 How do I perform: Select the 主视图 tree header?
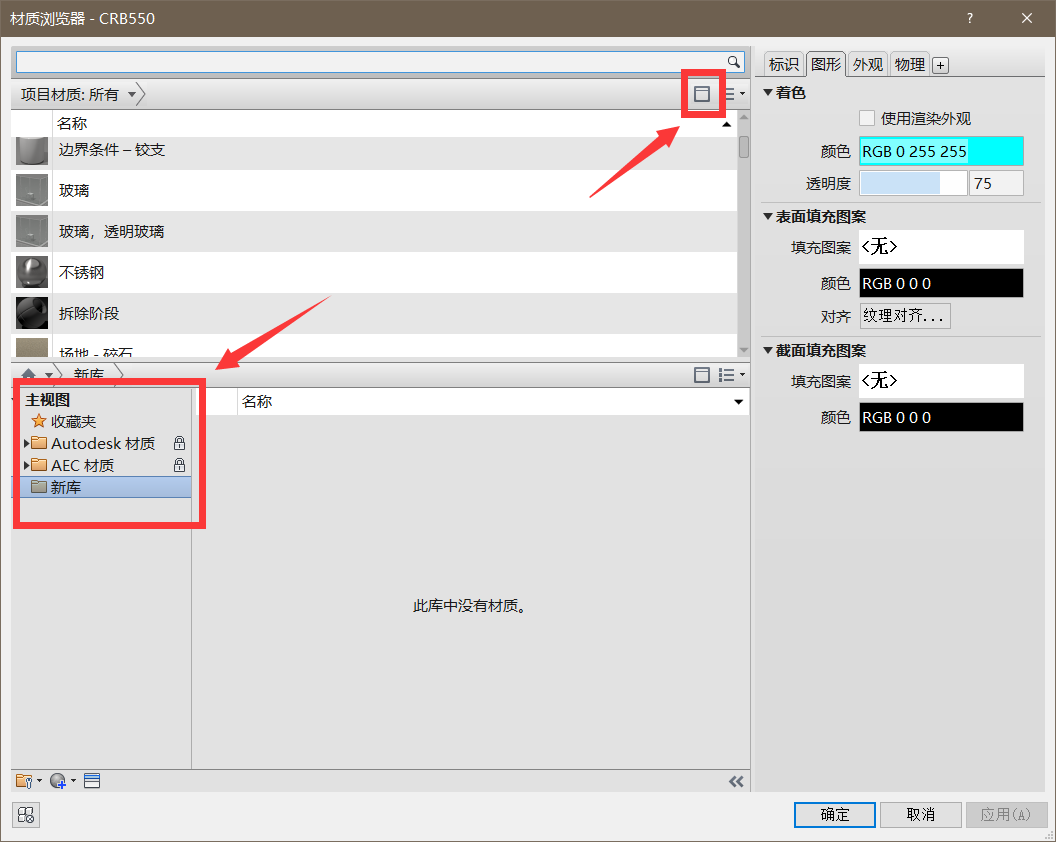tap(47, 399)
